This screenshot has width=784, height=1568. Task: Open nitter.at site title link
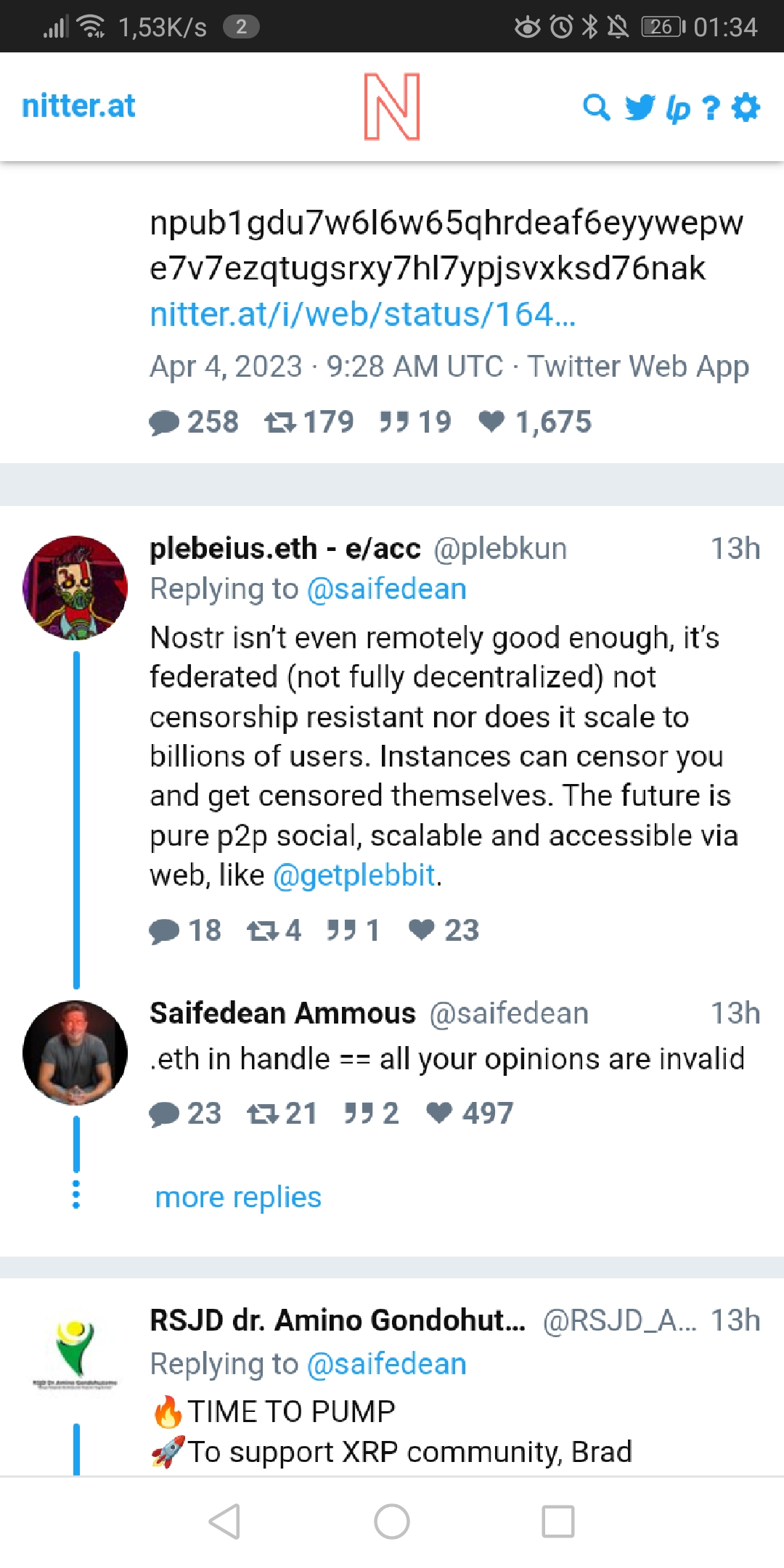(78, 106)
